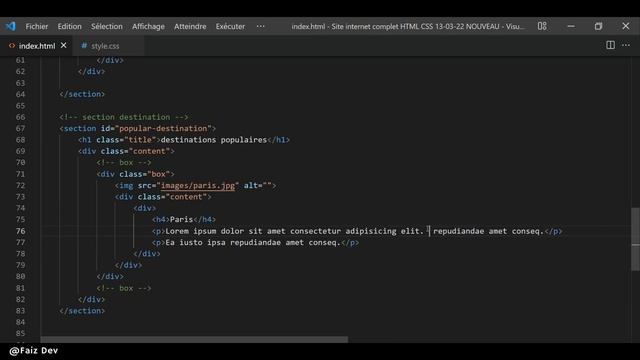Click line number 76 in the gutter
640x360 pixels.
(20, 231)
